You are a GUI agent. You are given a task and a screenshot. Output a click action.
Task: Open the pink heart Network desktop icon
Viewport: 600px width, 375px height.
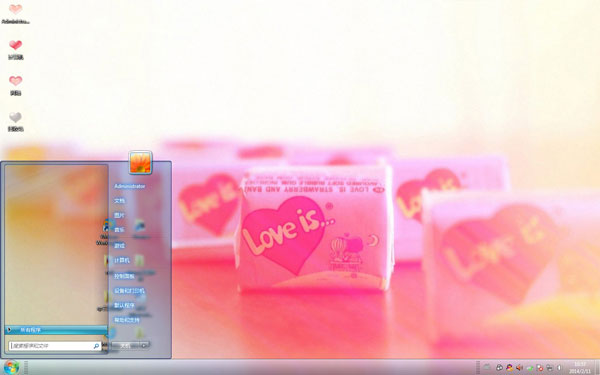(15, 86)
